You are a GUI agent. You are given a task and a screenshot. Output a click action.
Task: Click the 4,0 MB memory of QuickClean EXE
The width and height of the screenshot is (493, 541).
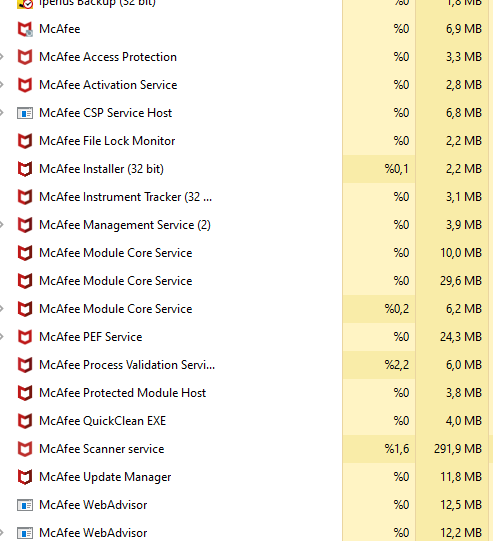click(x=464, y=421)
